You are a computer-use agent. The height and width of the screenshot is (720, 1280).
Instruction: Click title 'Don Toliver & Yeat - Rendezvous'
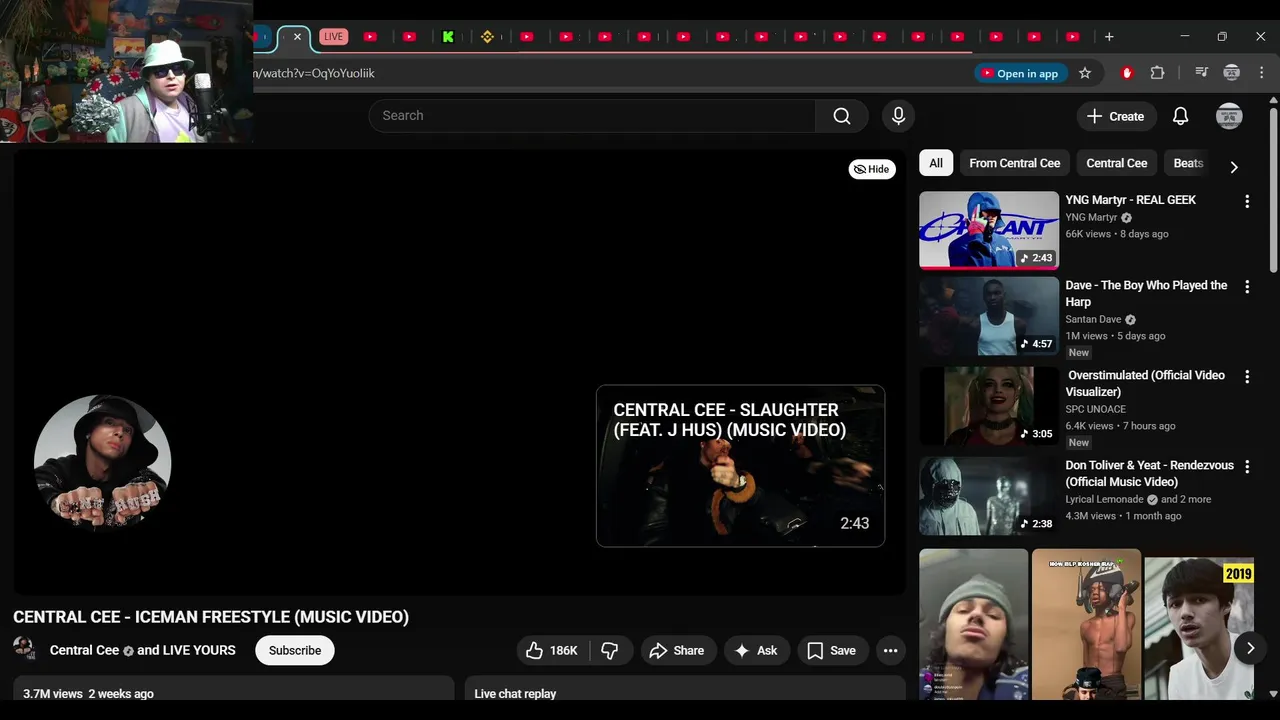point(1149,473)
